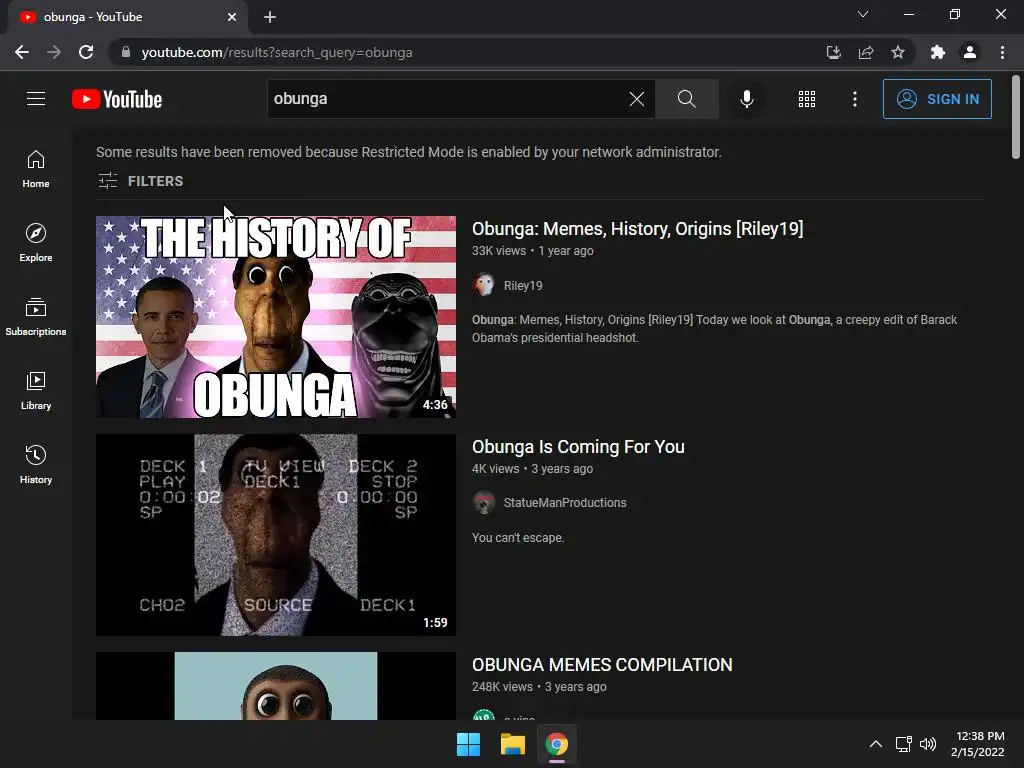Open OBUNGA MEMES COMPILATION title
Image resolution: width=1024 pixels, height=768 pixels.
[602, 665]
